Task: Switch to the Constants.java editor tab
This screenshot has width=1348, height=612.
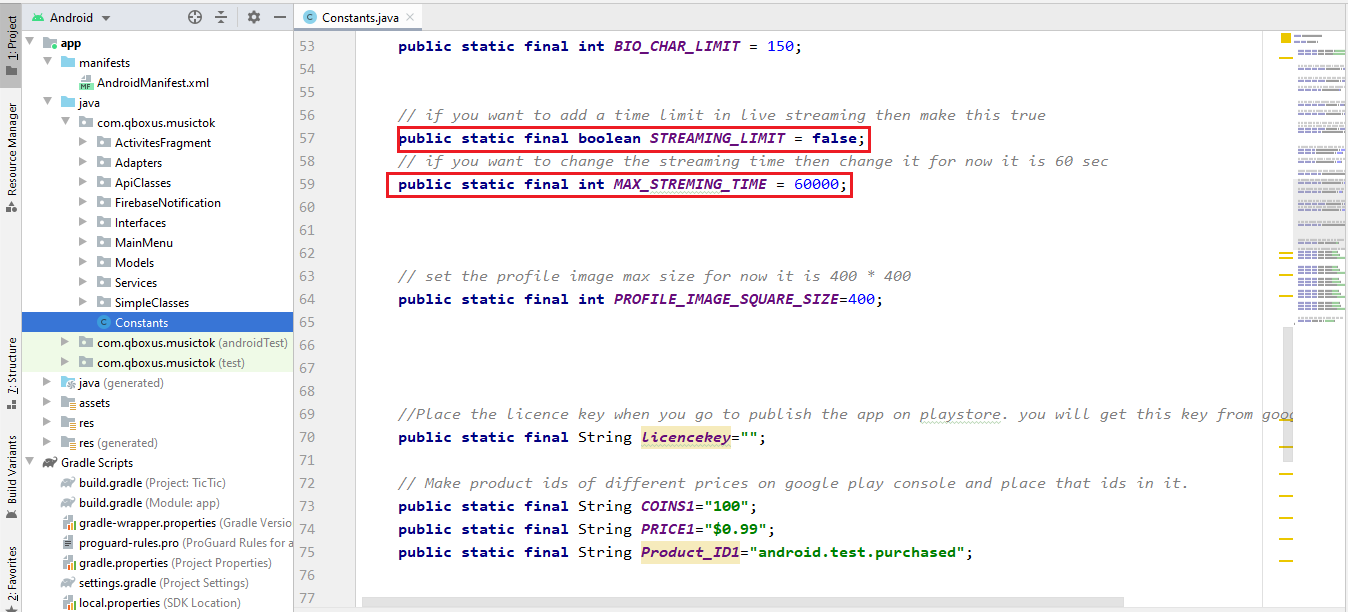Action: [x=356, y=17]
